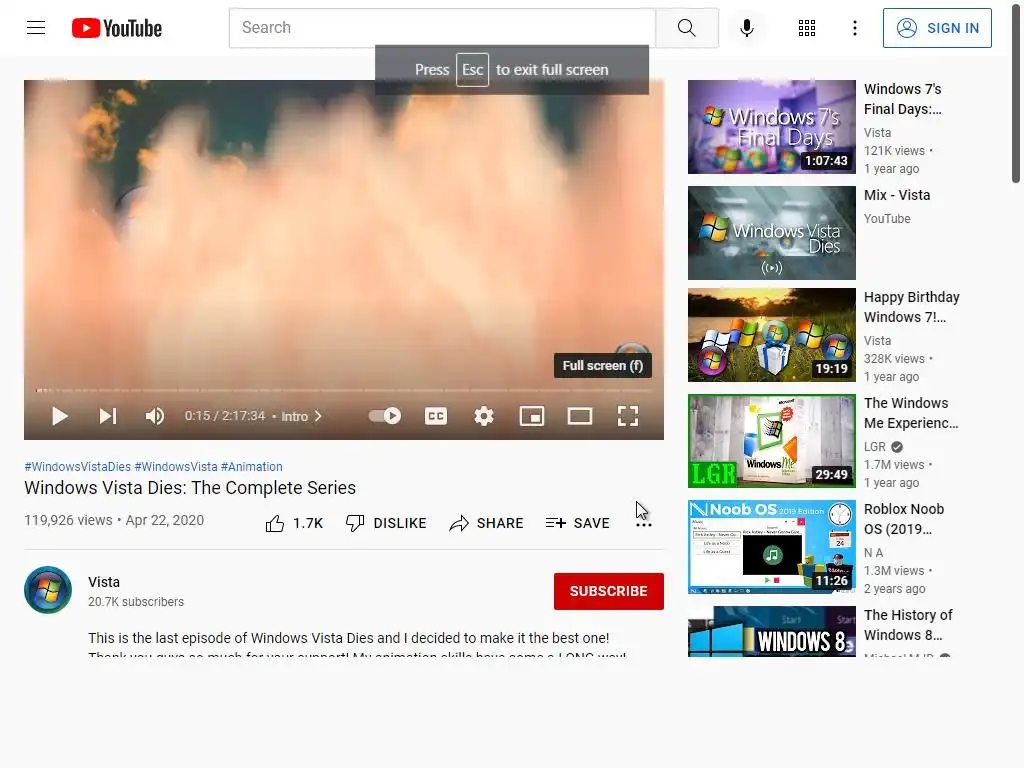Open the Happy Birthday Windows 7 title
The image size is (1024, 768).
pos(912,307)
